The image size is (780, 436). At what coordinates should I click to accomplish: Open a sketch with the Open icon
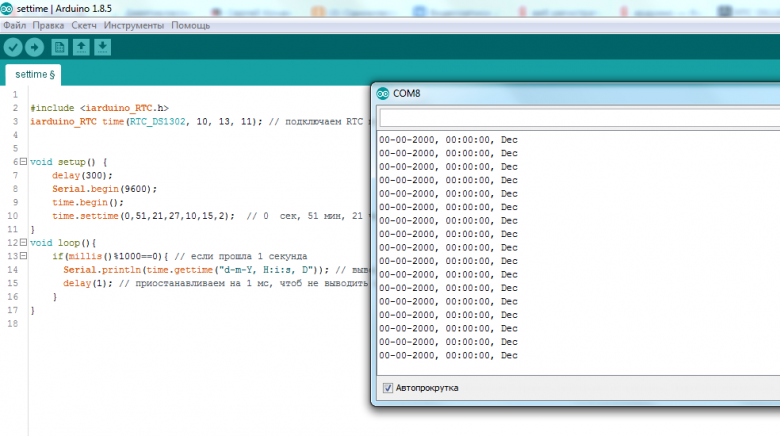tap(81, 47)
